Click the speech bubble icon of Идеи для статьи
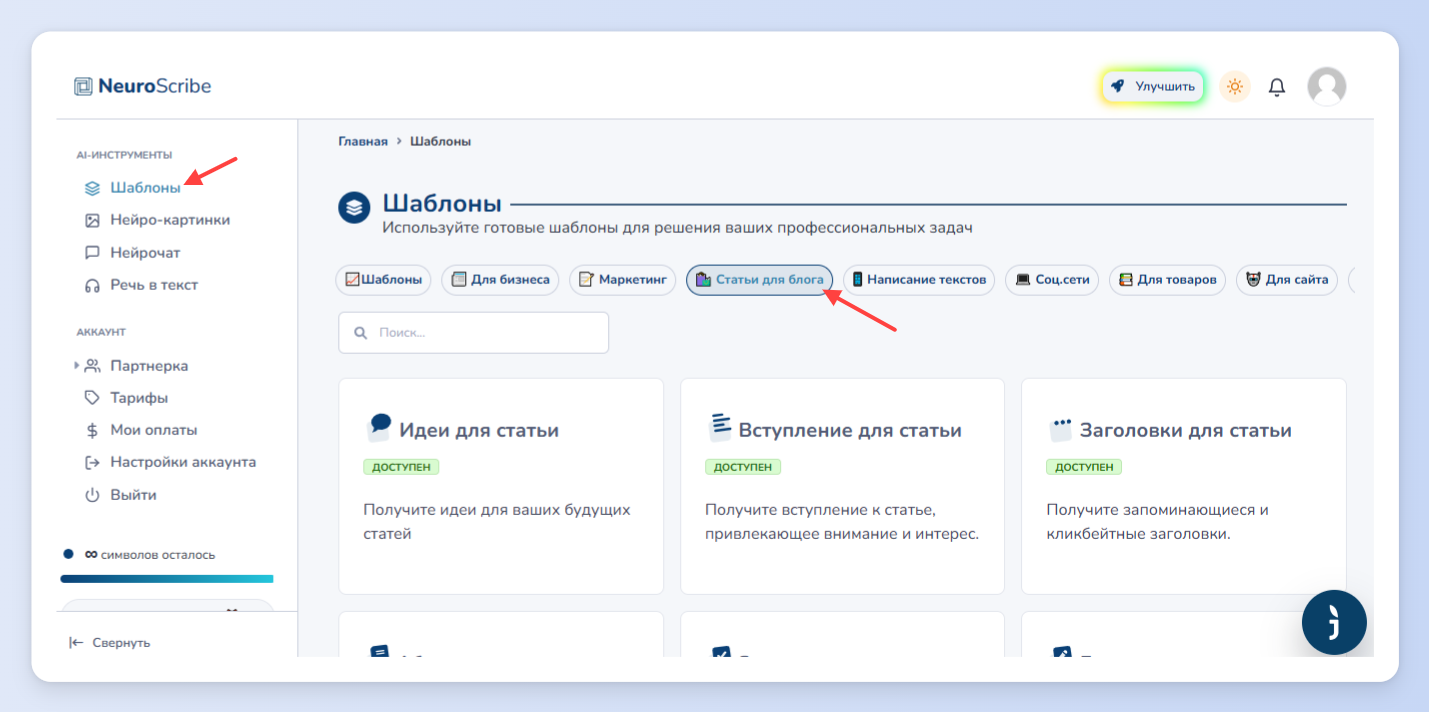 pyautogui.click(x=379, y=428)
